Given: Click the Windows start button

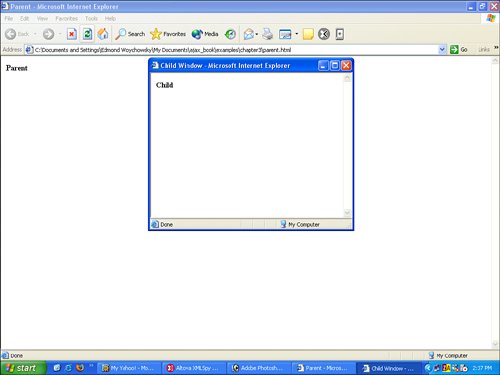Looking at the screenshot, I should point(22,368).
